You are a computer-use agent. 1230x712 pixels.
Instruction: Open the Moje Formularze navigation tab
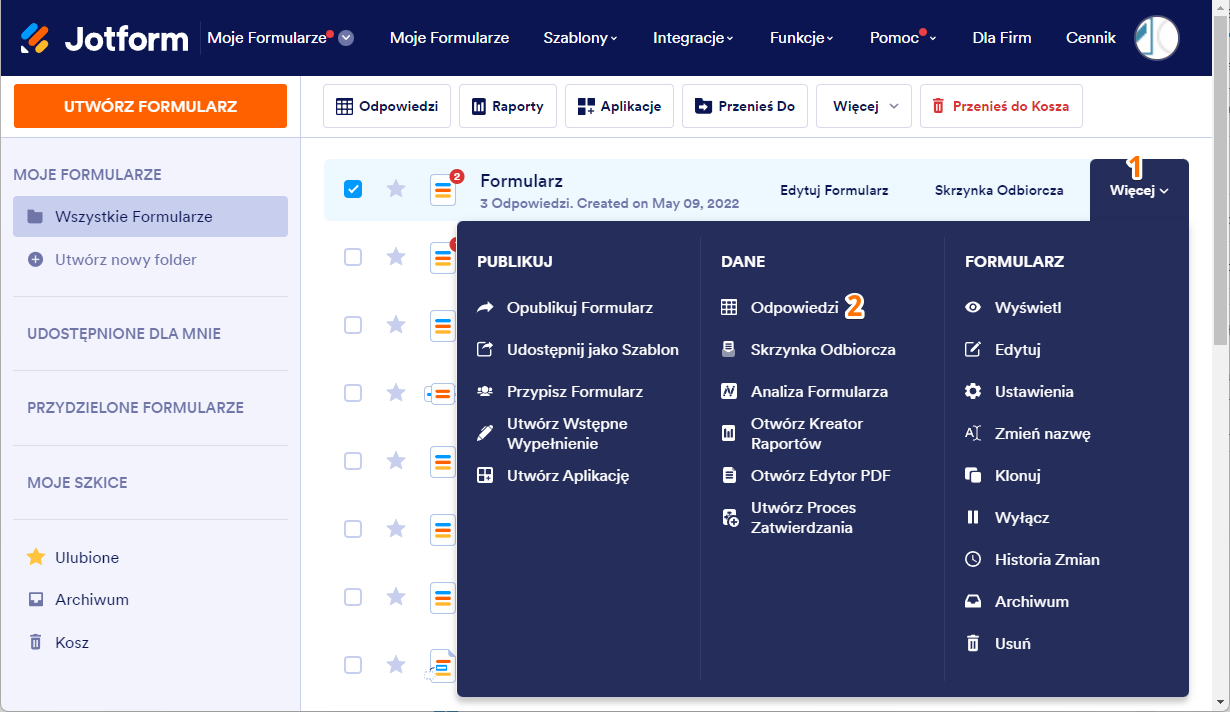pos(449,38)
